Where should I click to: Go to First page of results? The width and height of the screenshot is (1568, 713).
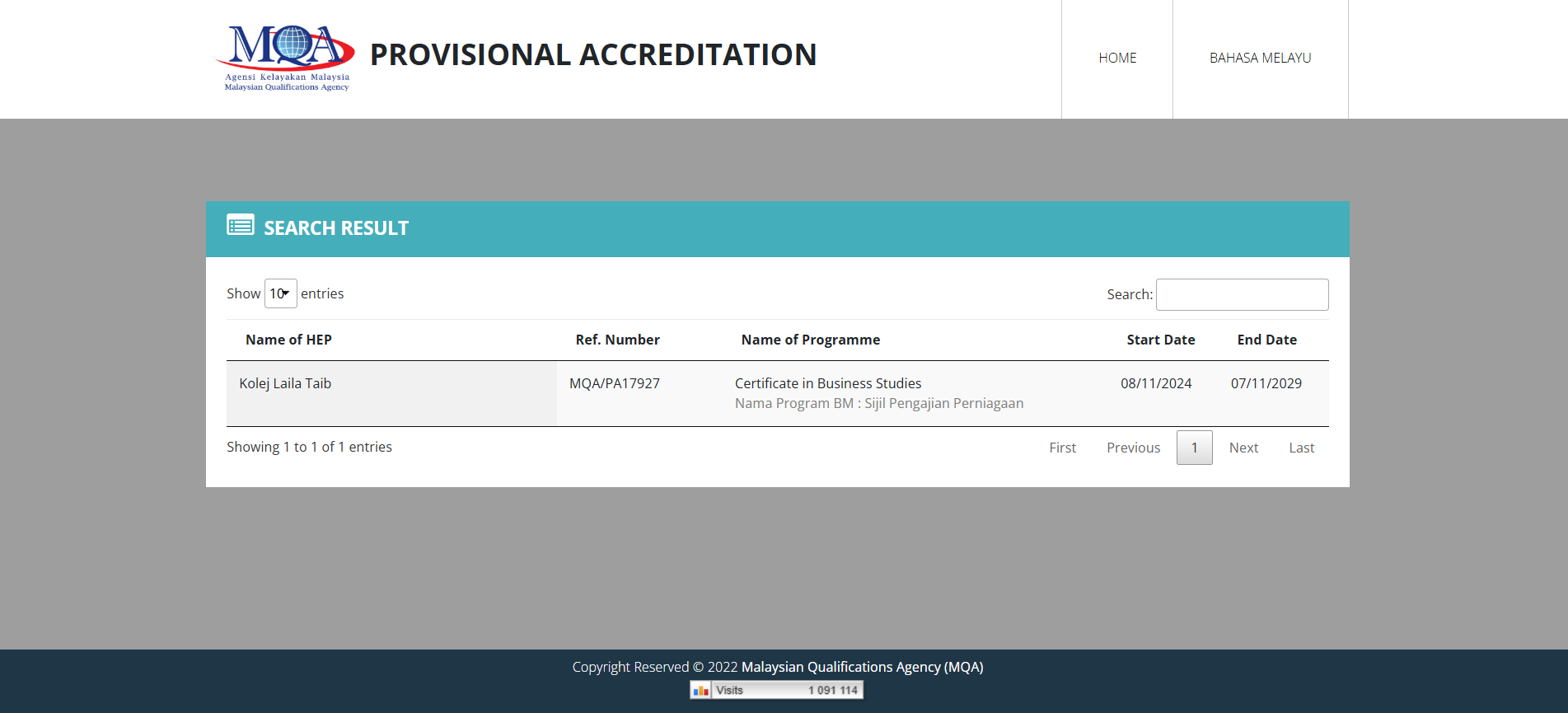[1062, 448]
